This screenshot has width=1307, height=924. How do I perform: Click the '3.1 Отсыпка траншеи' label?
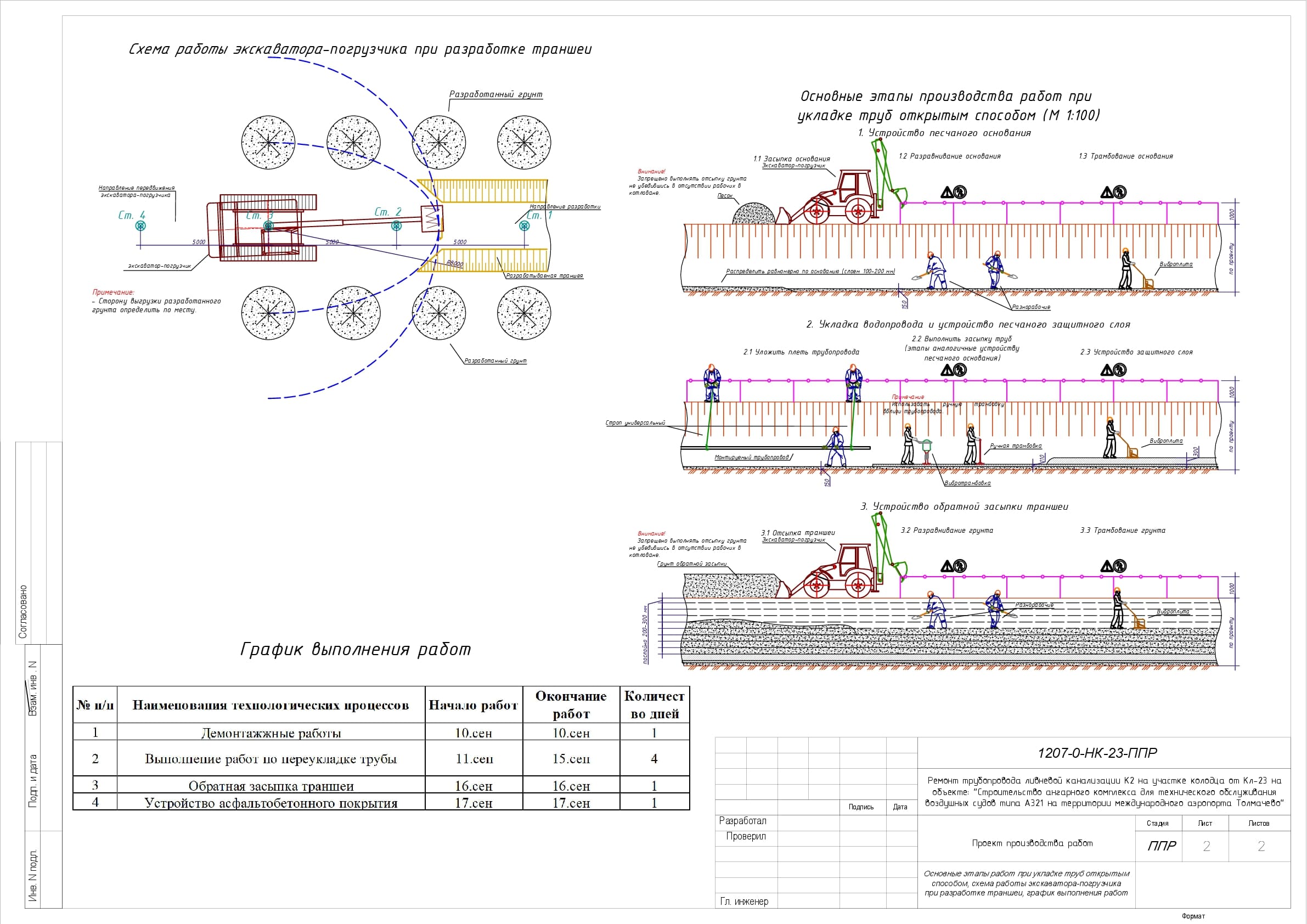pos(797,533)
